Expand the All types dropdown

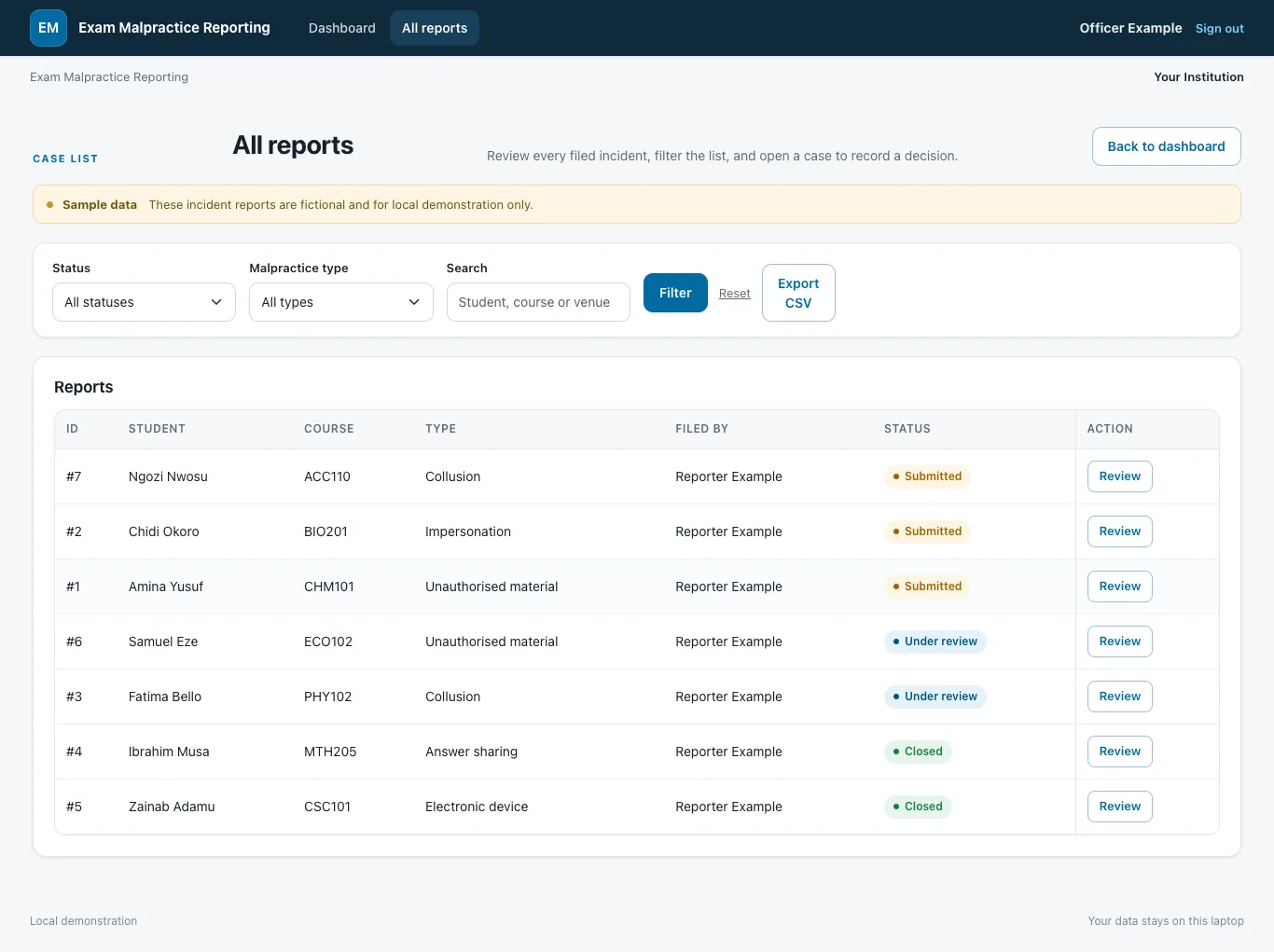(341, 302)
